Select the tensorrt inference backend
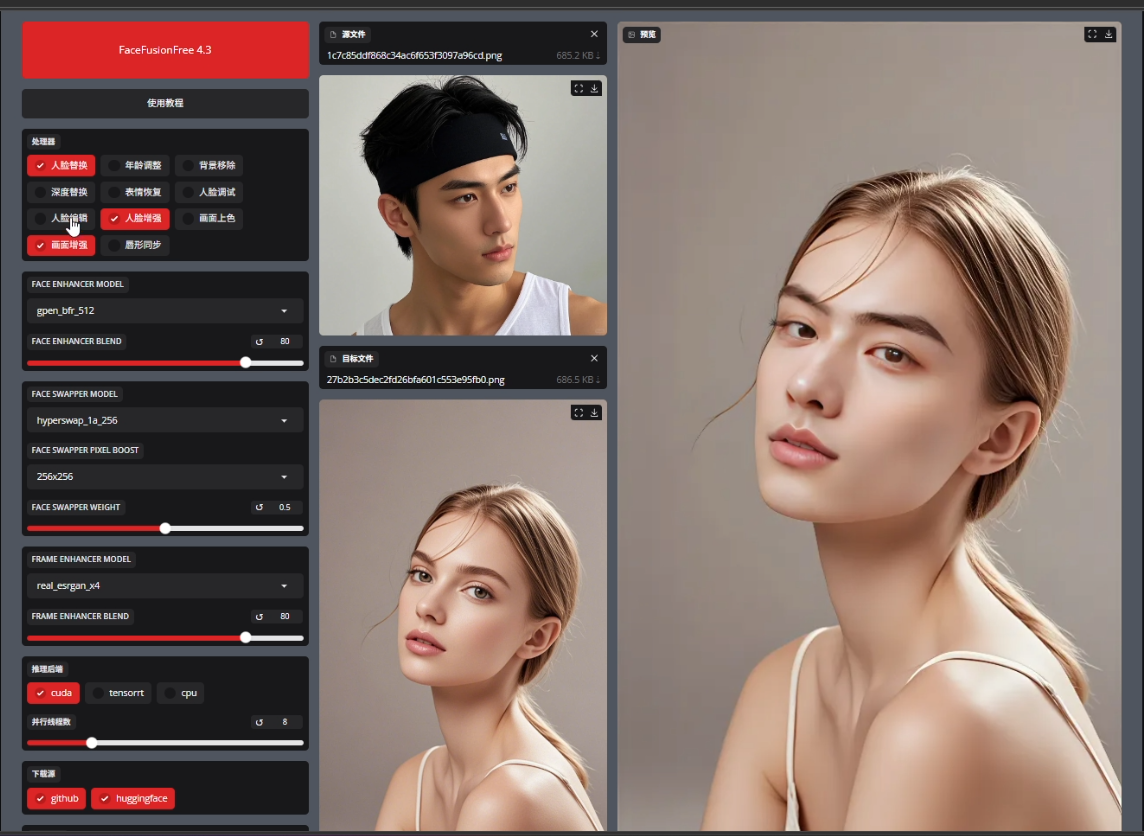This screenshot has height=836, width=1144. [x=118, y=693]
